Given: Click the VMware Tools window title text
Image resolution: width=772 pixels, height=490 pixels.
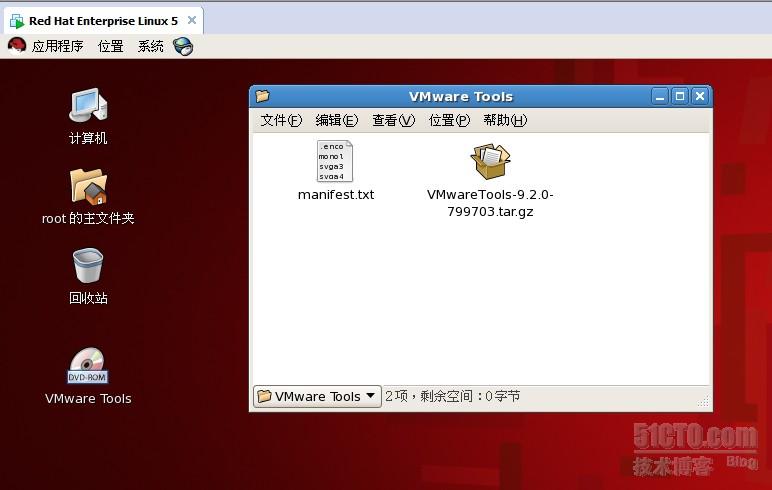Looking at the screenshot, I should coord(461,97).
